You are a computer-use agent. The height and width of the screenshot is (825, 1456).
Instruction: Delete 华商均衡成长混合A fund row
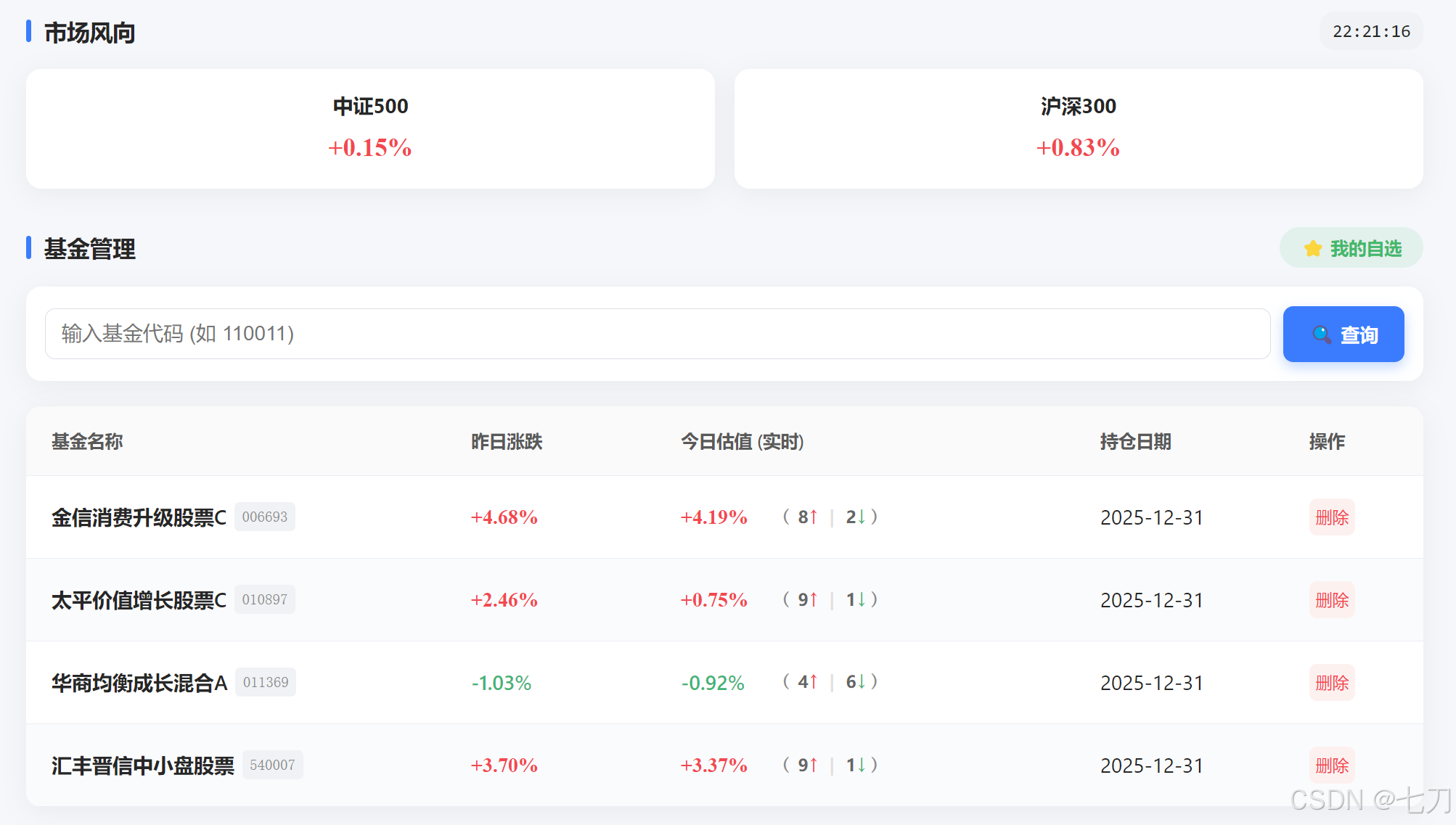coord(1331,683)
